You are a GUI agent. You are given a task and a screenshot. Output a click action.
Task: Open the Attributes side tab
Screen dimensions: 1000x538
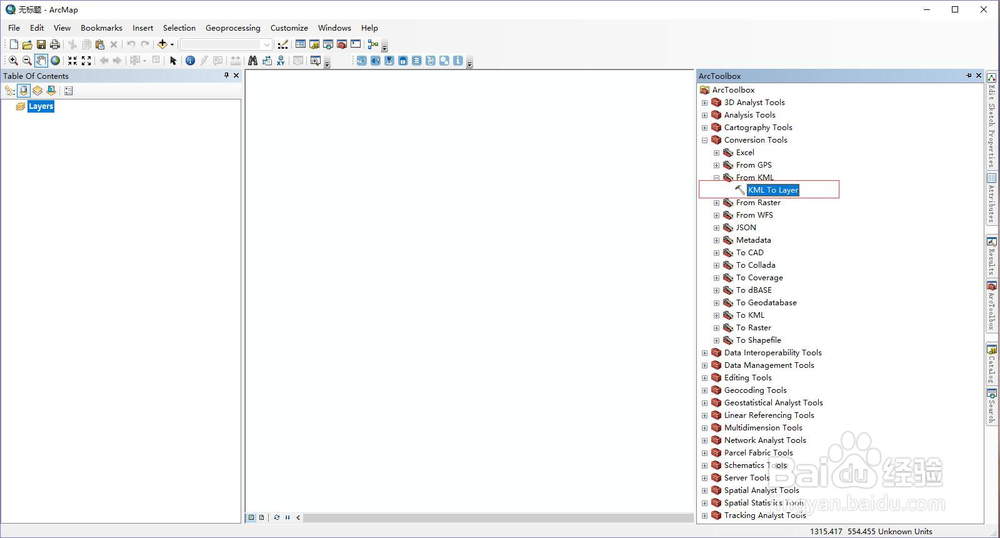pyautogui.click(x=992, y=198)
